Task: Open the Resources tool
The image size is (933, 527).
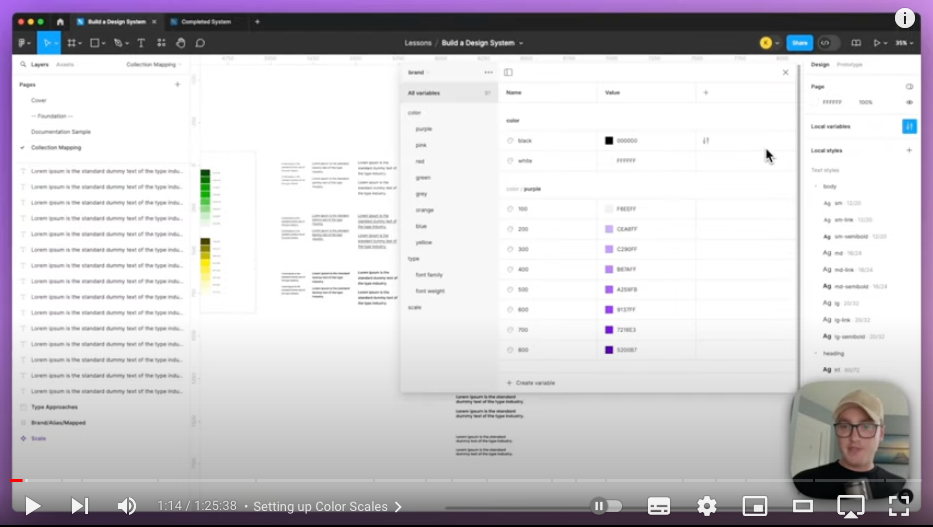Action: click(x=161, y=43)
